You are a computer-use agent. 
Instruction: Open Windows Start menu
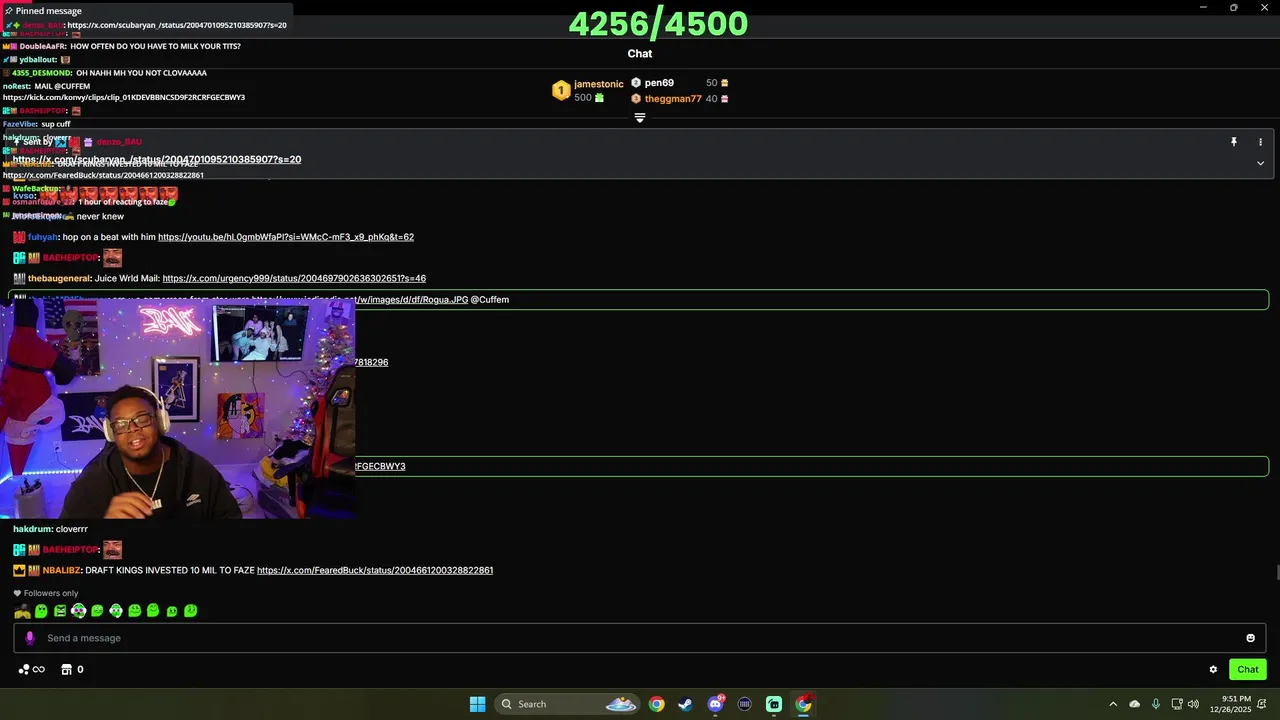click(478, 704)
